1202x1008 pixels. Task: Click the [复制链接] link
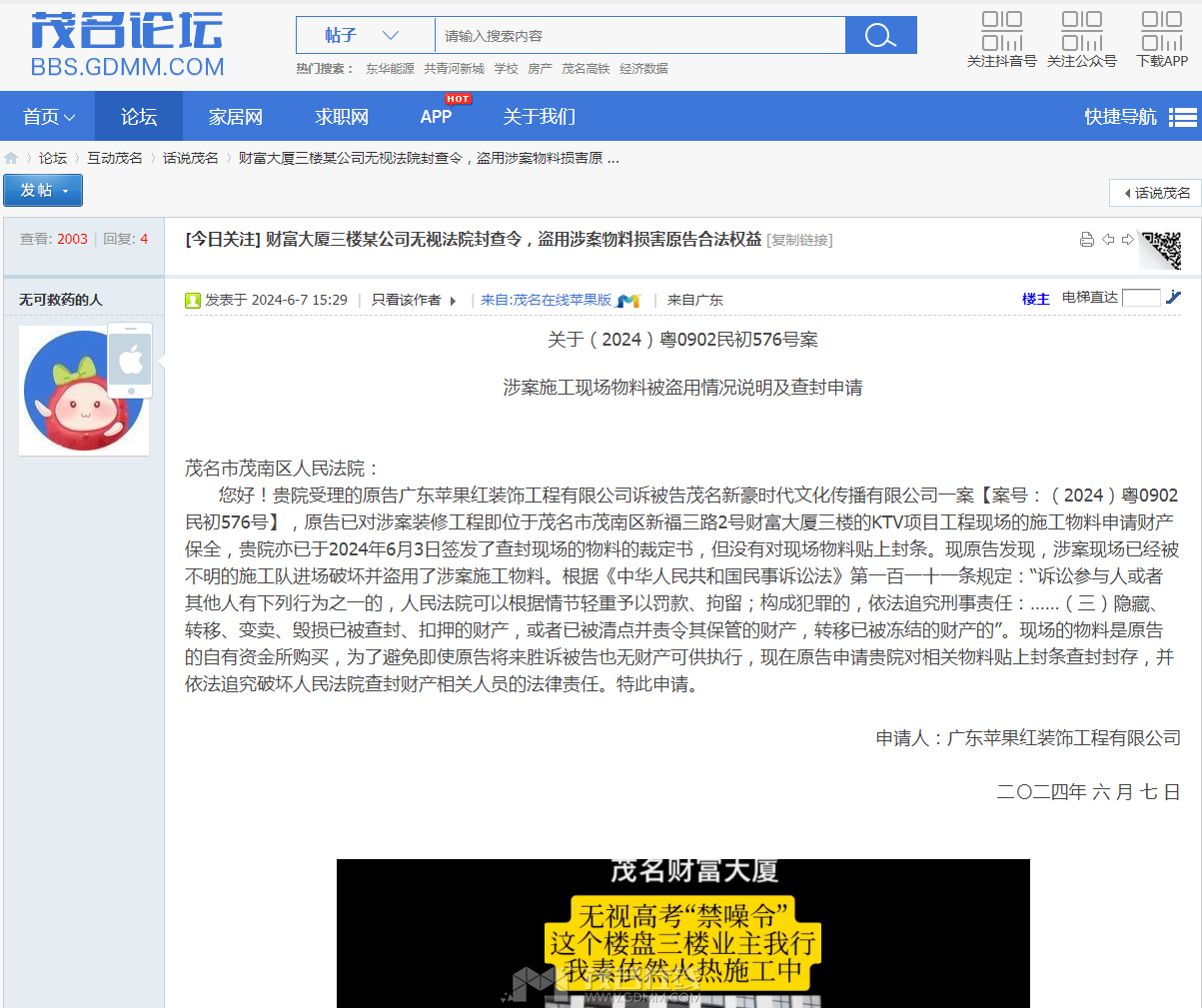[x=799, y=240]
